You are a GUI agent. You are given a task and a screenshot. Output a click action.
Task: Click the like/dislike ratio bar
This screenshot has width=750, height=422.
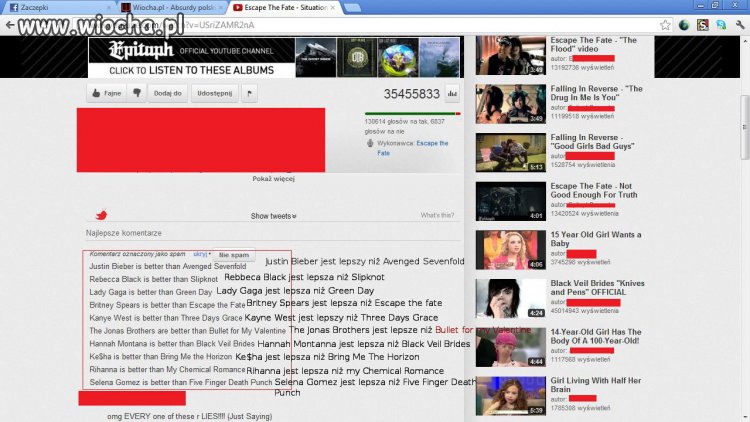tap(412, 113)
